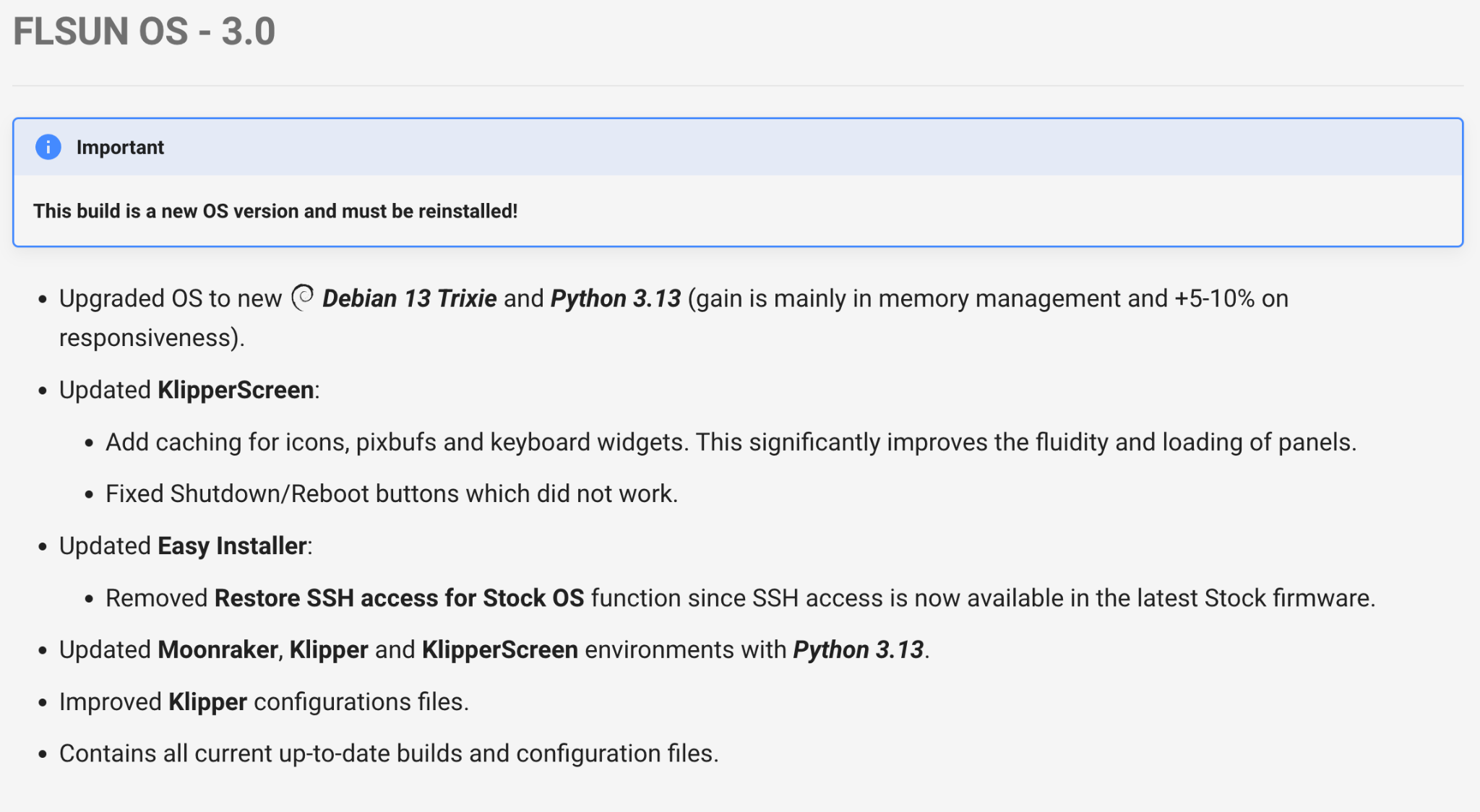Click KlipperScreen in the environments line
Image resolution: width=1480 pixels, height=812 pixels.
coord(500,650)
